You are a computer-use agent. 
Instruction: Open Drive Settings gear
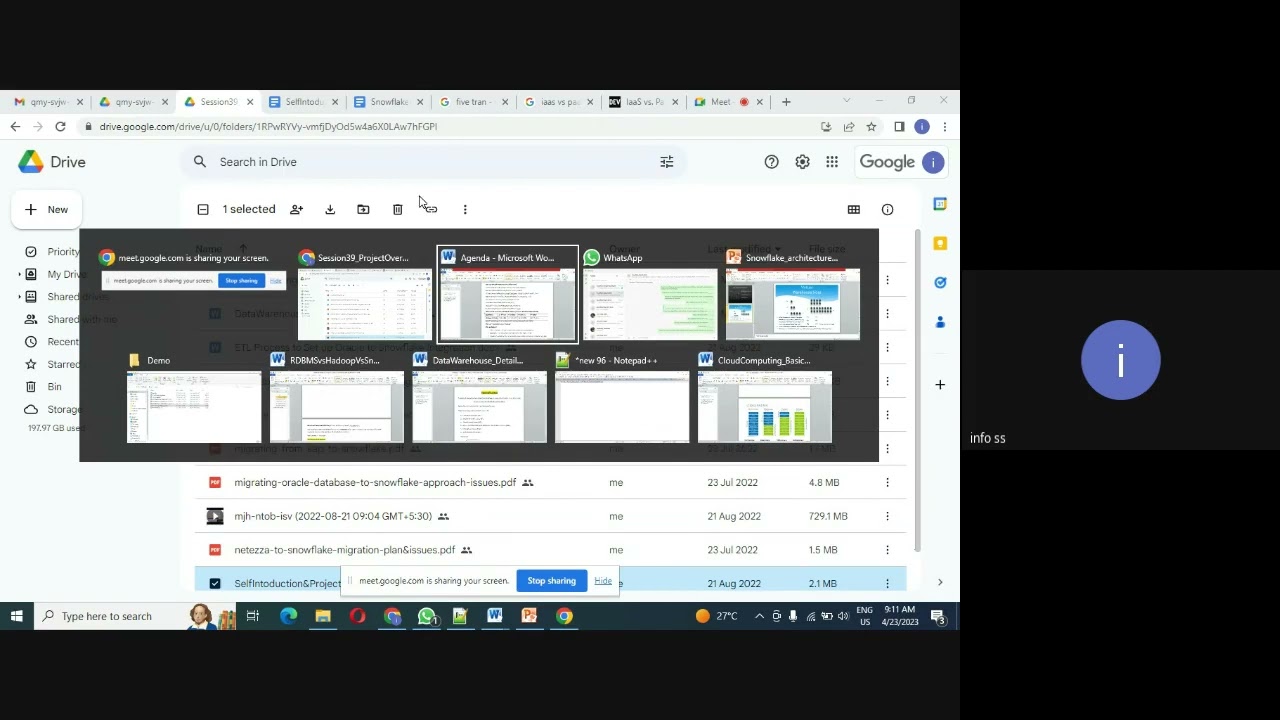click(x=802, y=162)
